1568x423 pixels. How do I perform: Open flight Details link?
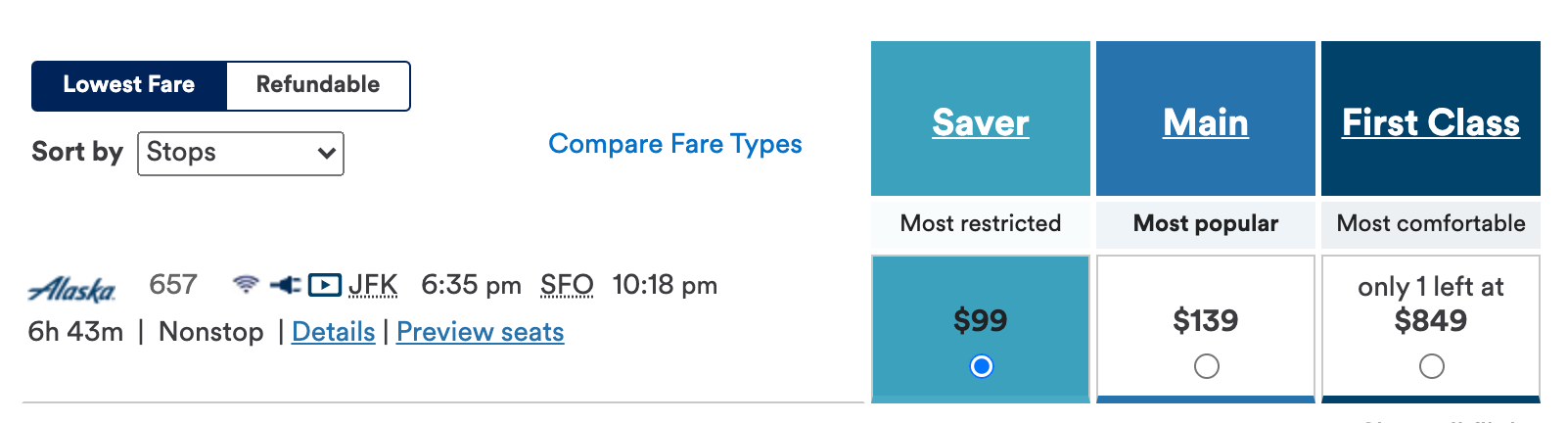coord(333,332)
